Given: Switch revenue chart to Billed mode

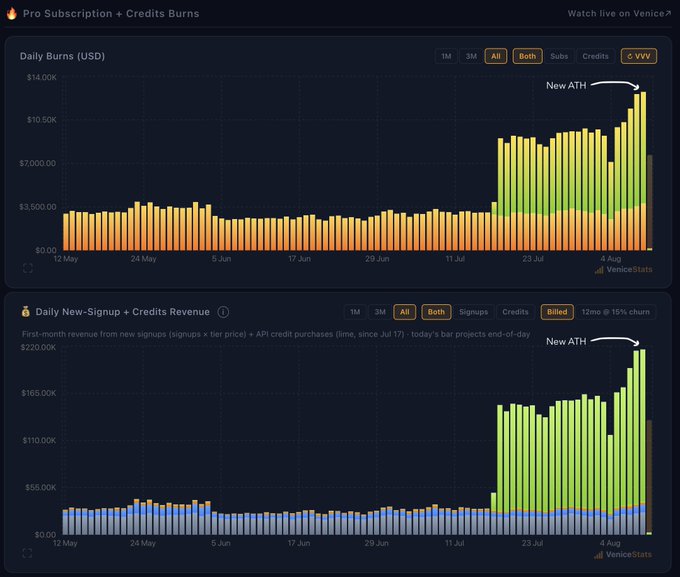Looking at the screenshot, I should (x=557, y=312).
